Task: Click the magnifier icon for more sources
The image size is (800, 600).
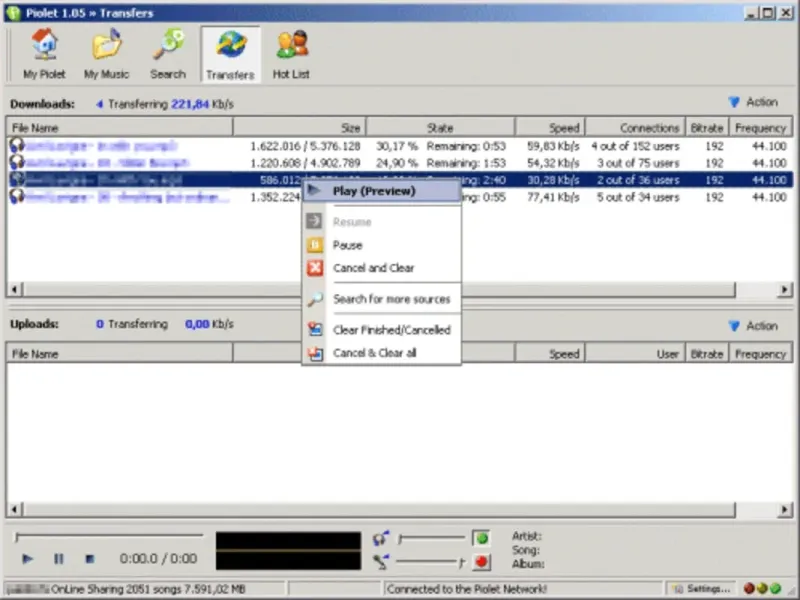Action: (315, 299)
